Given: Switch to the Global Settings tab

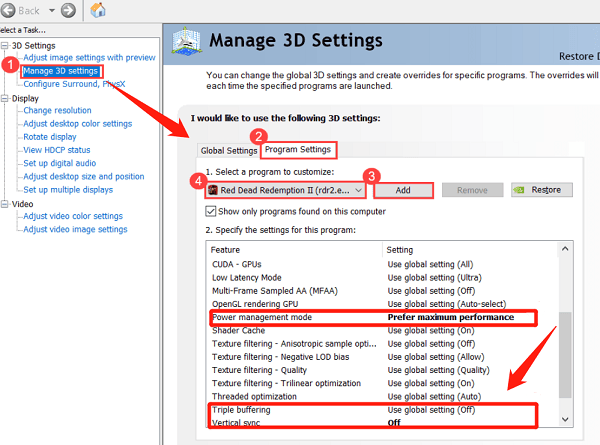Looking at the screenshot, I should click(x=229, y=151).
